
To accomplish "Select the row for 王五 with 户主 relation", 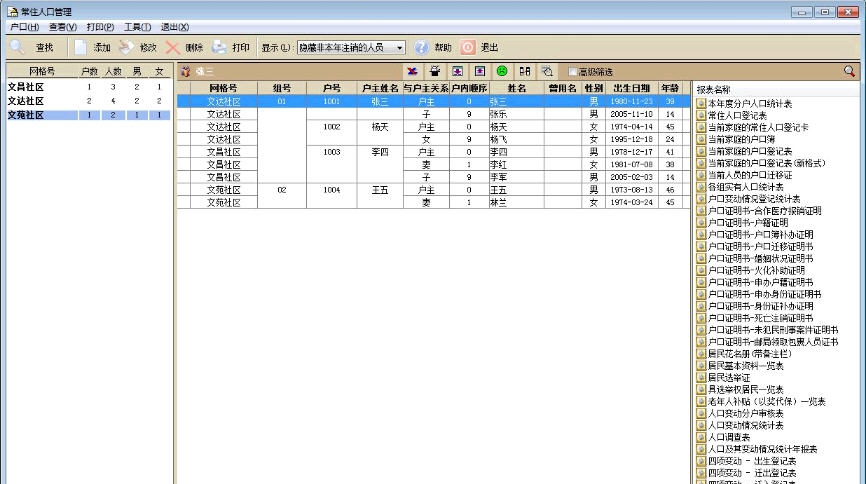I will (434, 190).
